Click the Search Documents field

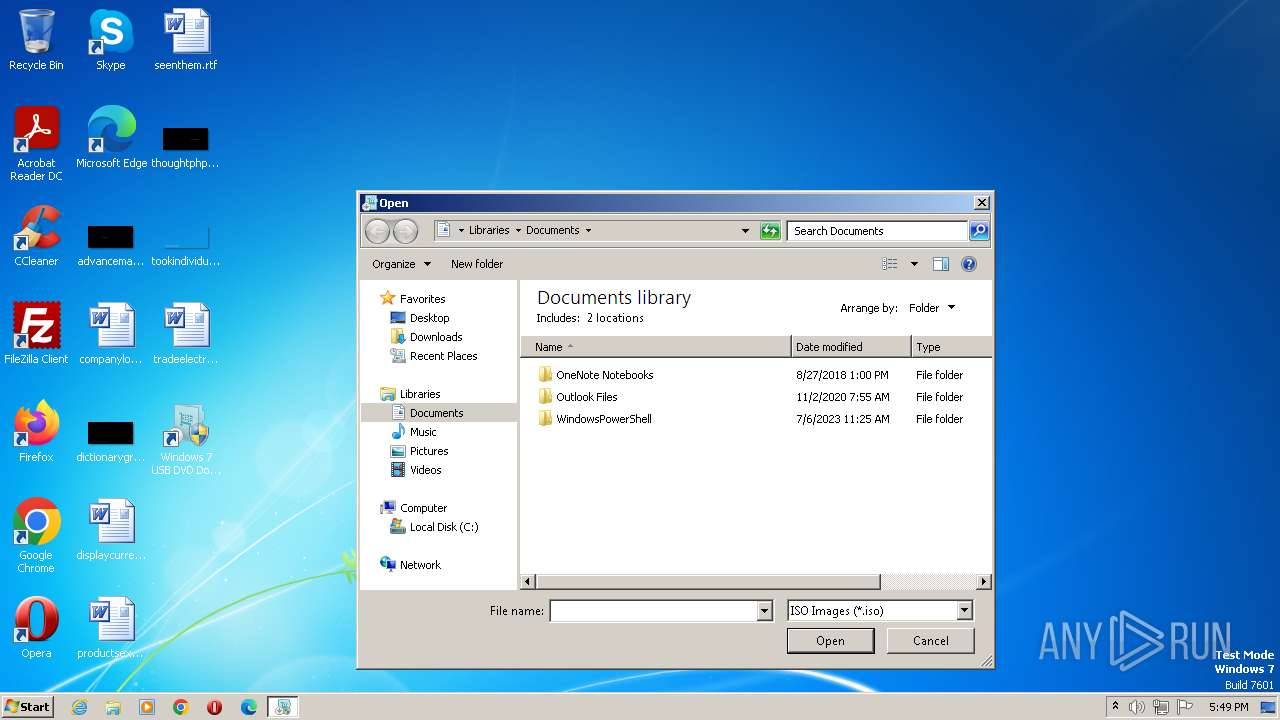[x=878, y=231]
